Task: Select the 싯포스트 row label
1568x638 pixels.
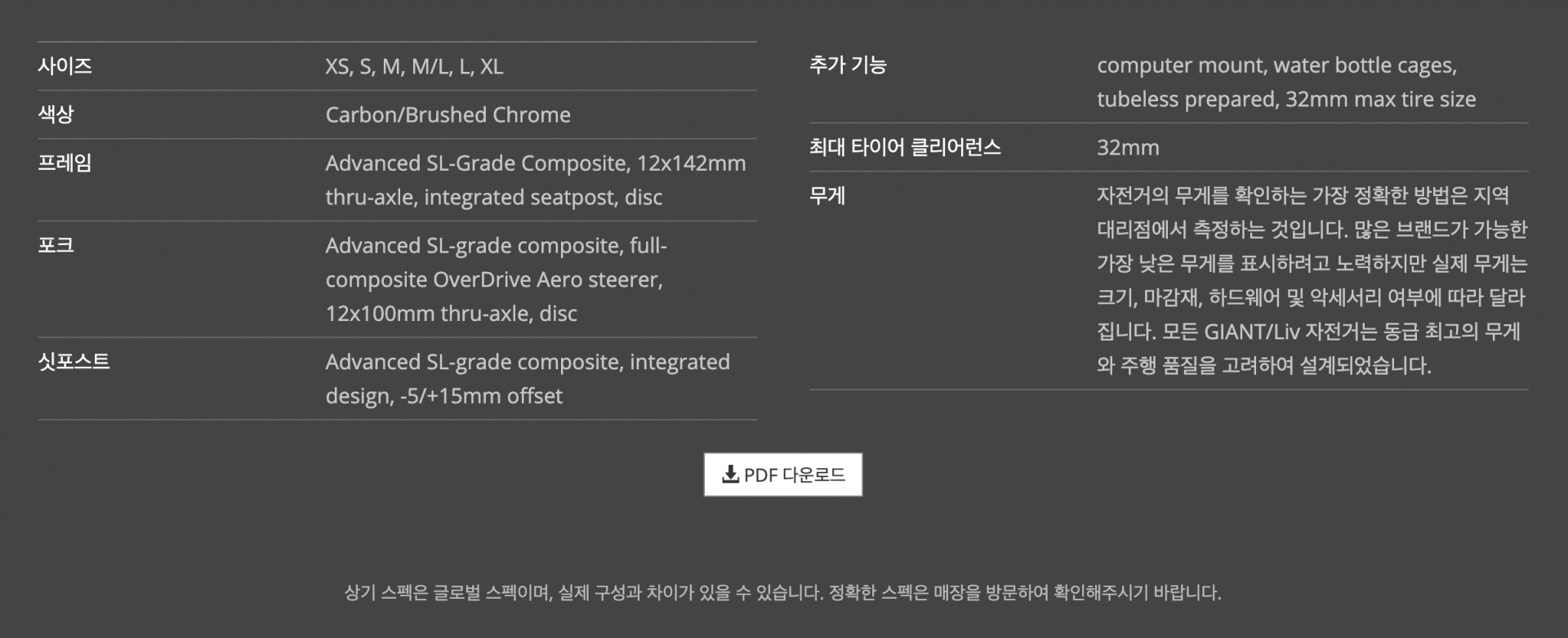Action: tap(73, 361)
